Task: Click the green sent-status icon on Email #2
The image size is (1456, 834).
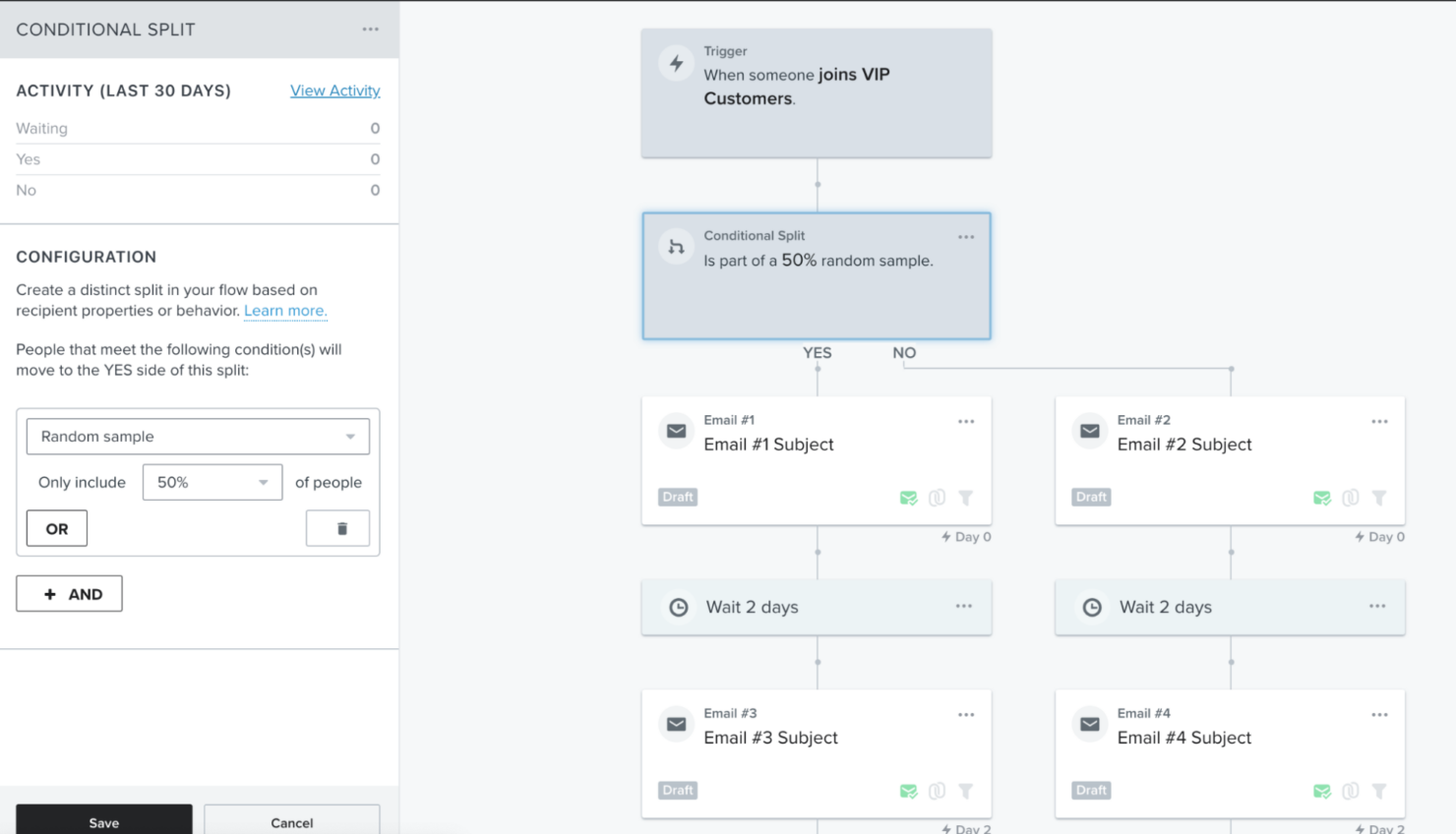Action: [1320, 498]
